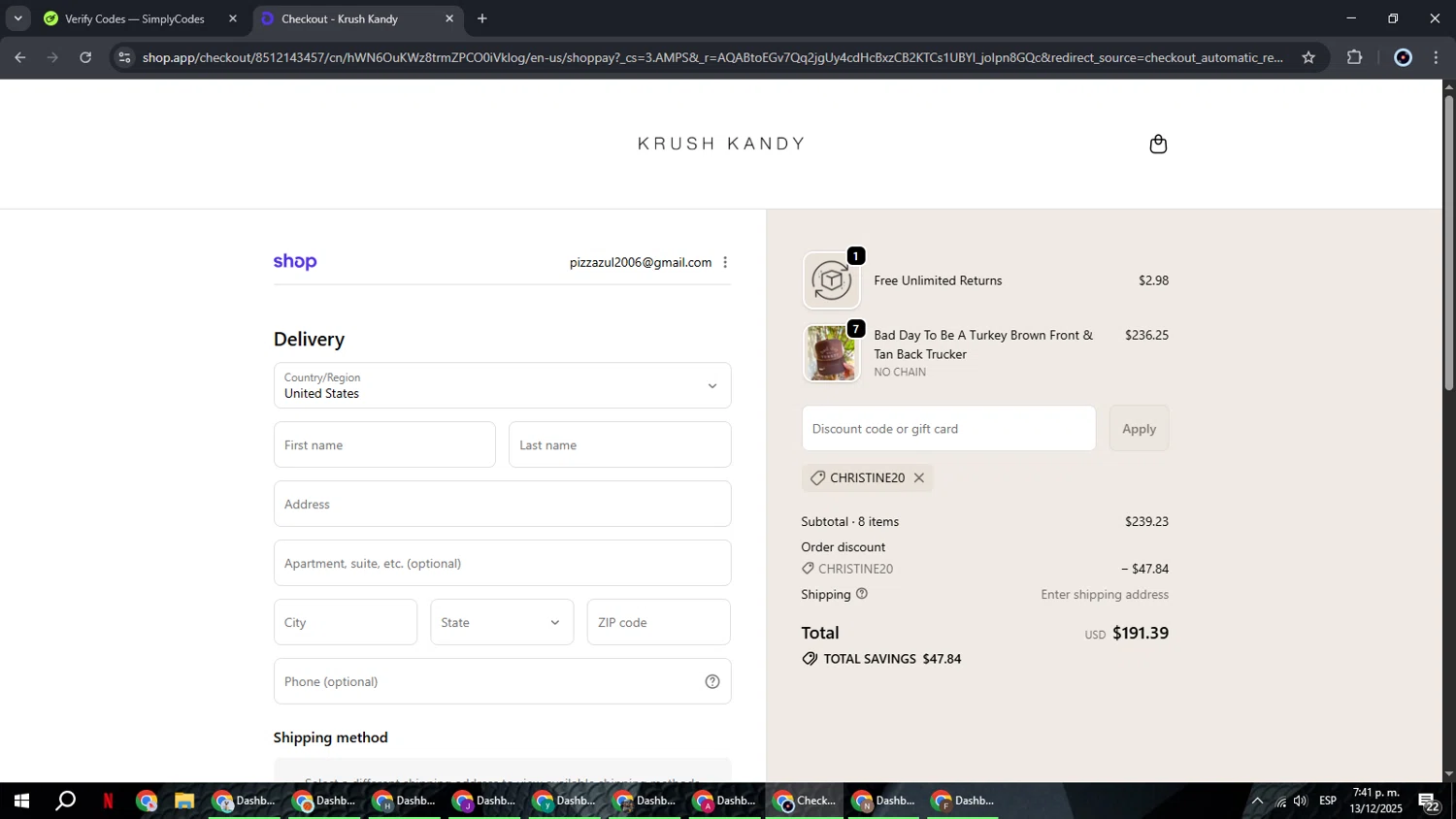The image size is (1456, 819).
Task: Click the KRUSH KANDY store logo
Action: (x=721, y=144)
